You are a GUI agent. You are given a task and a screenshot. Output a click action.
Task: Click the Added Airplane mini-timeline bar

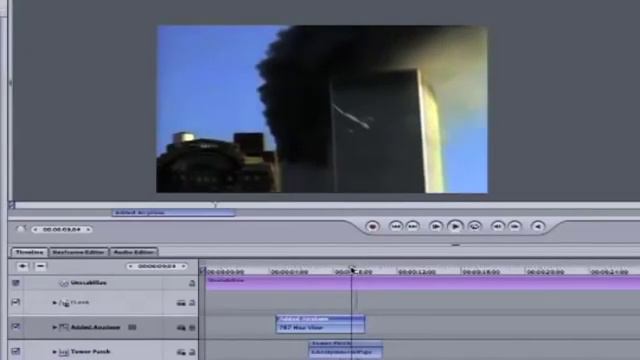coord(173,213)
